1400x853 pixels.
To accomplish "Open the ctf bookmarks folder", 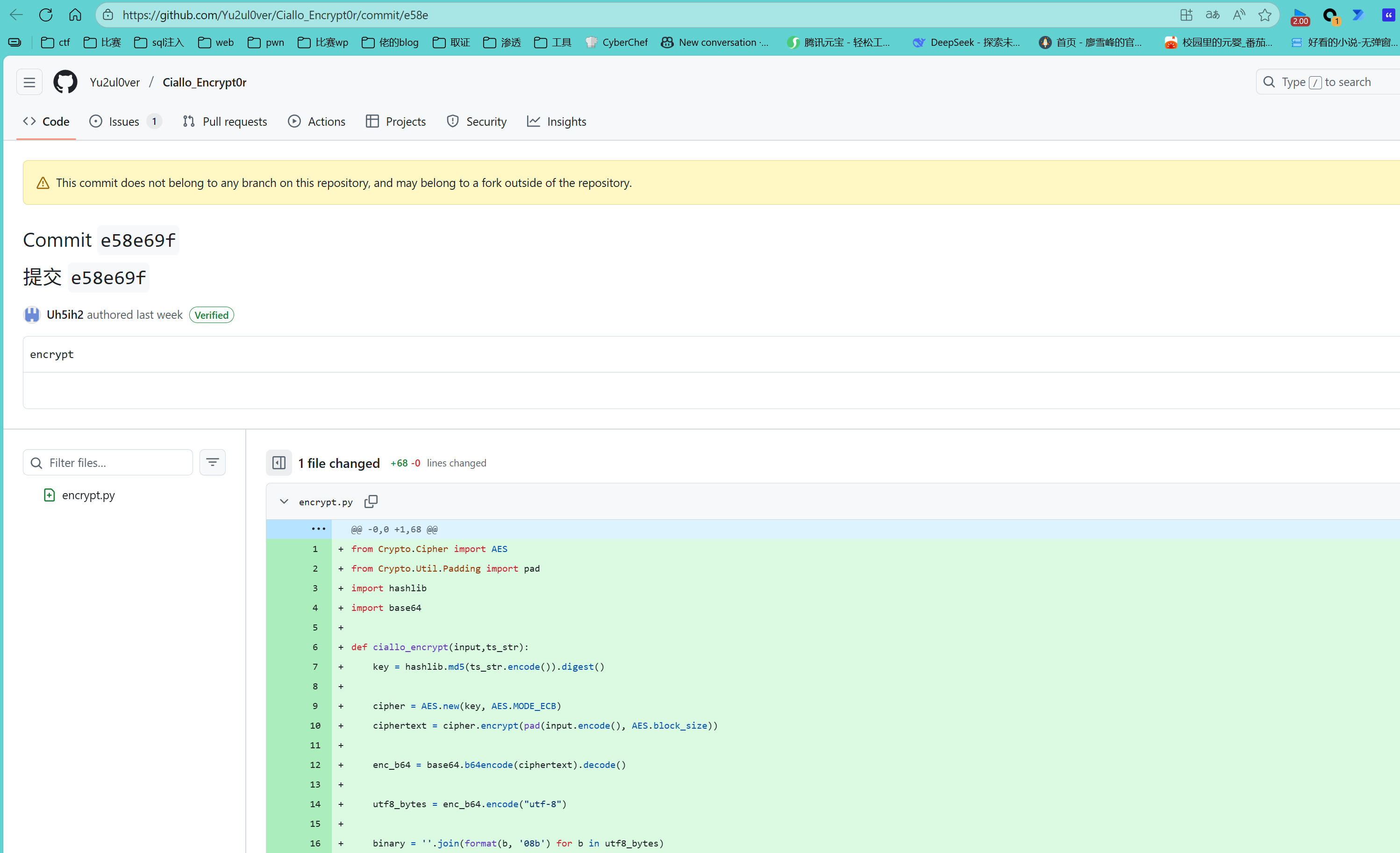I will coord(56,42).
